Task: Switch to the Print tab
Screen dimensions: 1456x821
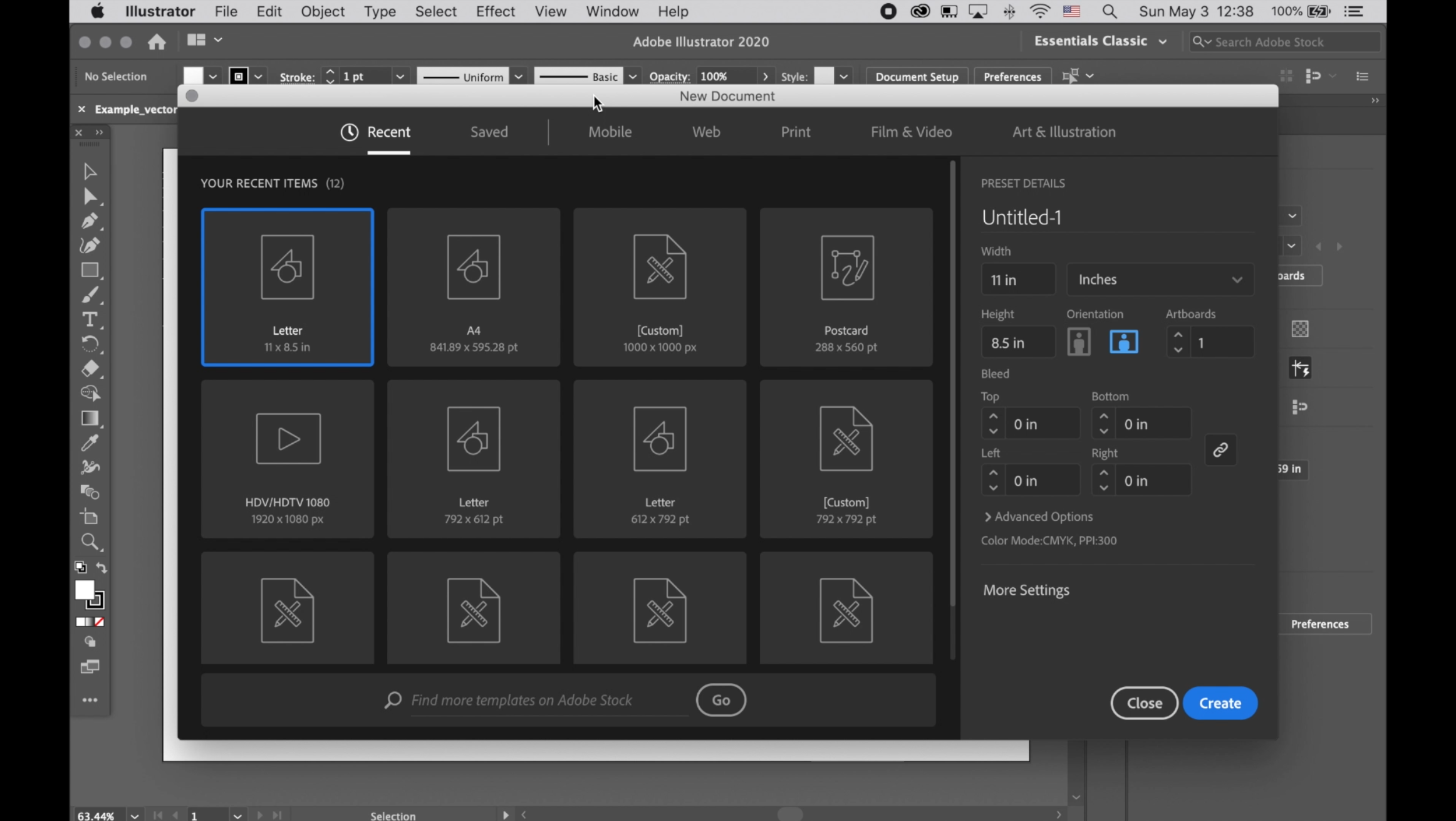Action: tap(795, 132)
